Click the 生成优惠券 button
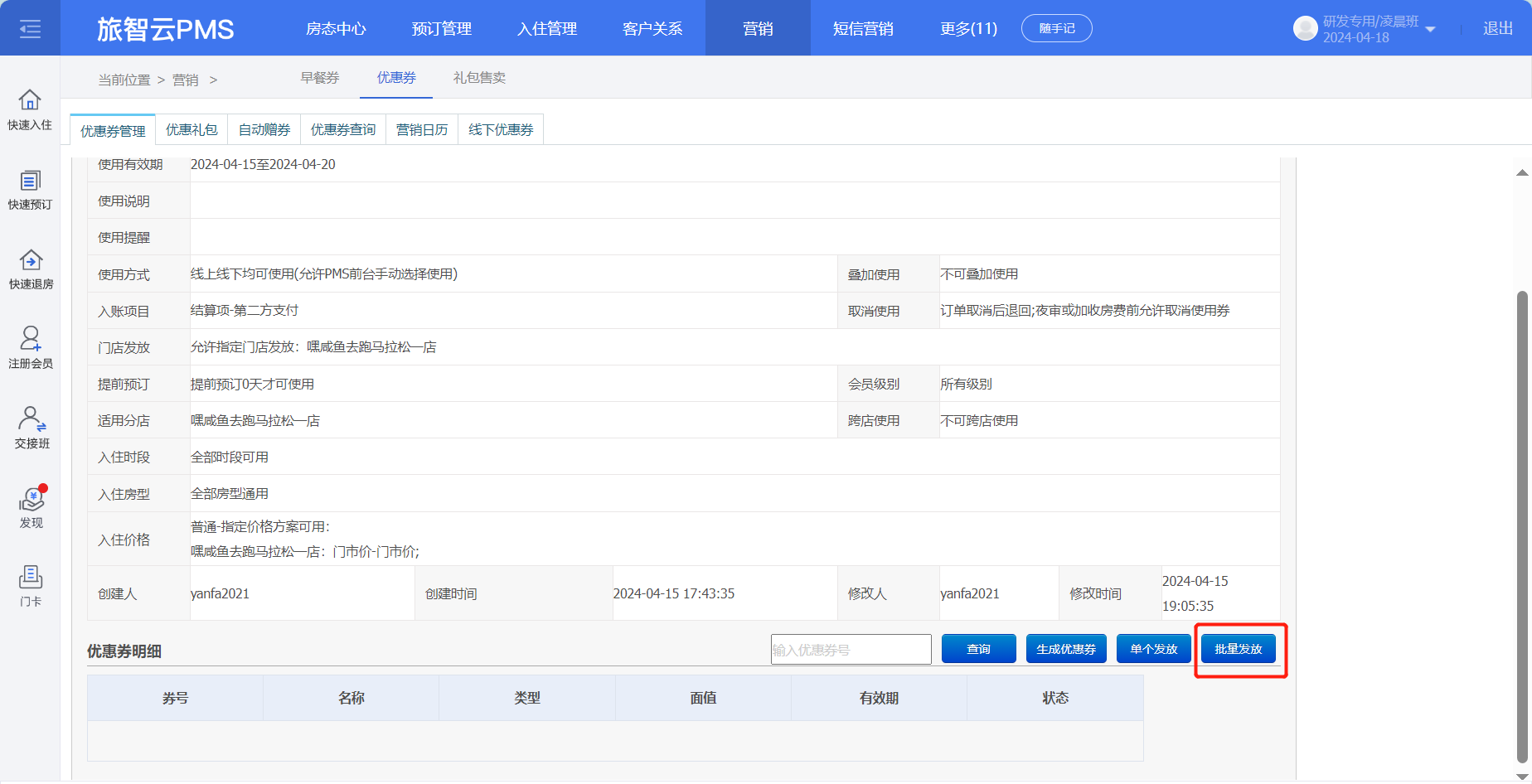1532x784 pixels. pyautogui.click(x=1066, y=649)
